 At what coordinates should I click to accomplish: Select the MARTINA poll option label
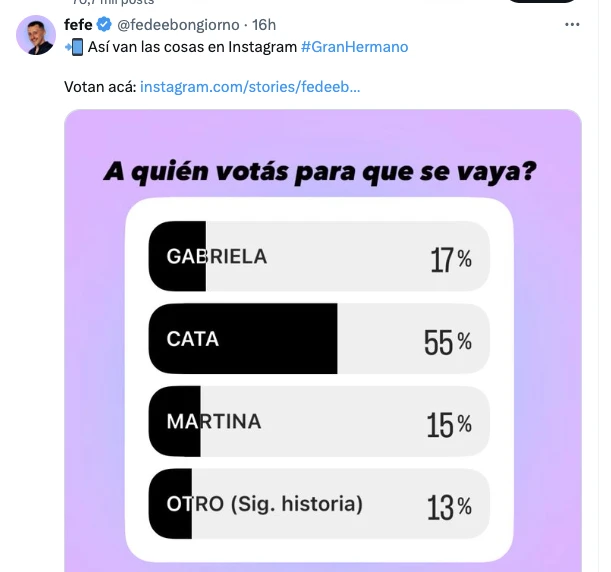[x=214, y=421]
